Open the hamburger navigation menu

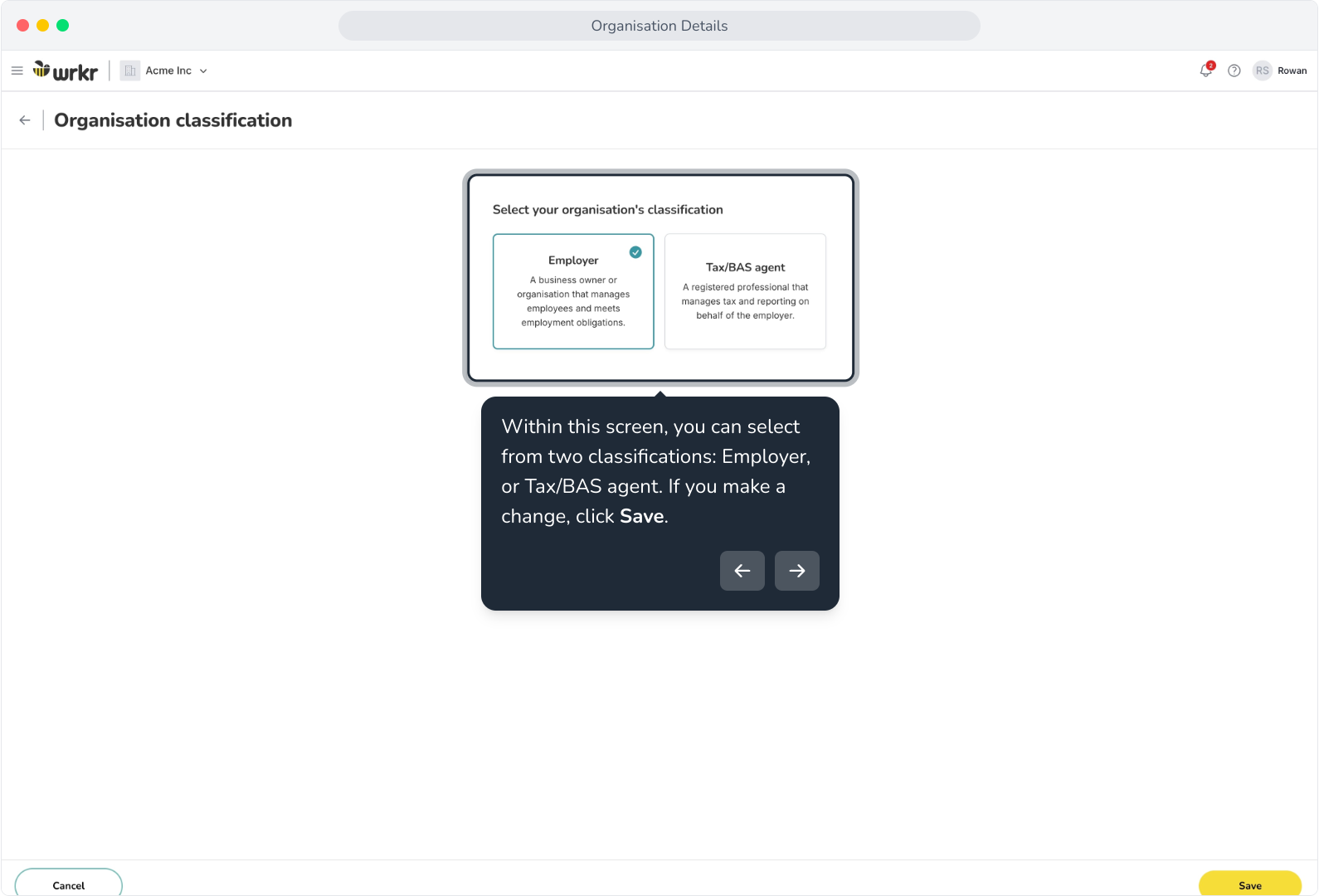click(x=17, y=71)
